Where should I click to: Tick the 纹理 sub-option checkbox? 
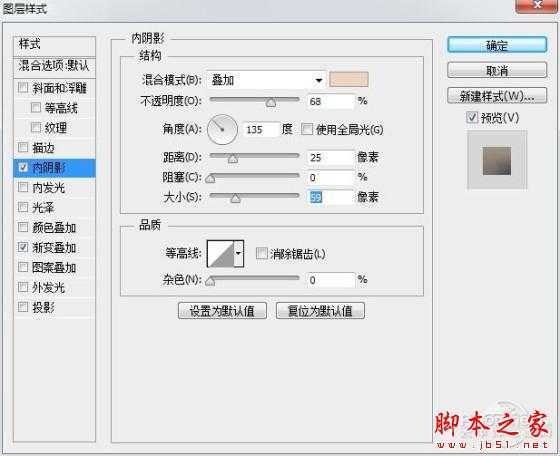coord(36,127)
